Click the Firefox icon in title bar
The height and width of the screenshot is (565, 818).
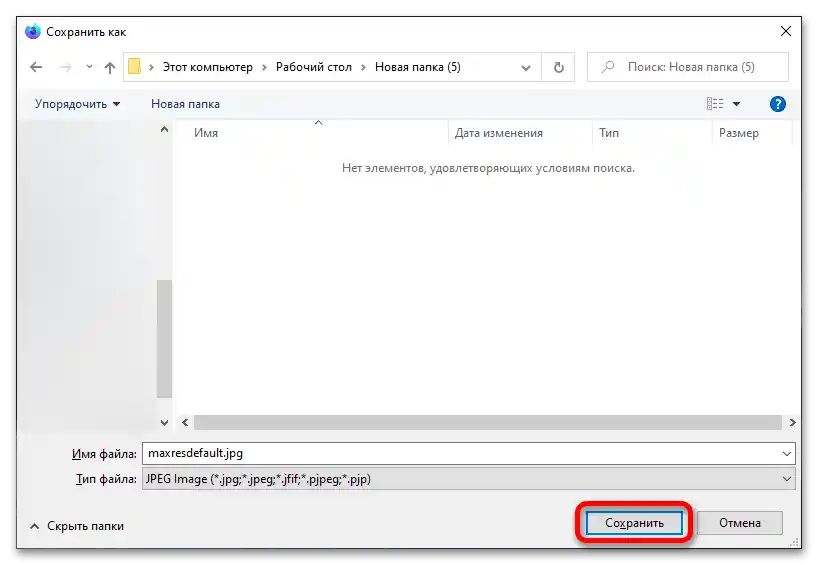point(33,31)
